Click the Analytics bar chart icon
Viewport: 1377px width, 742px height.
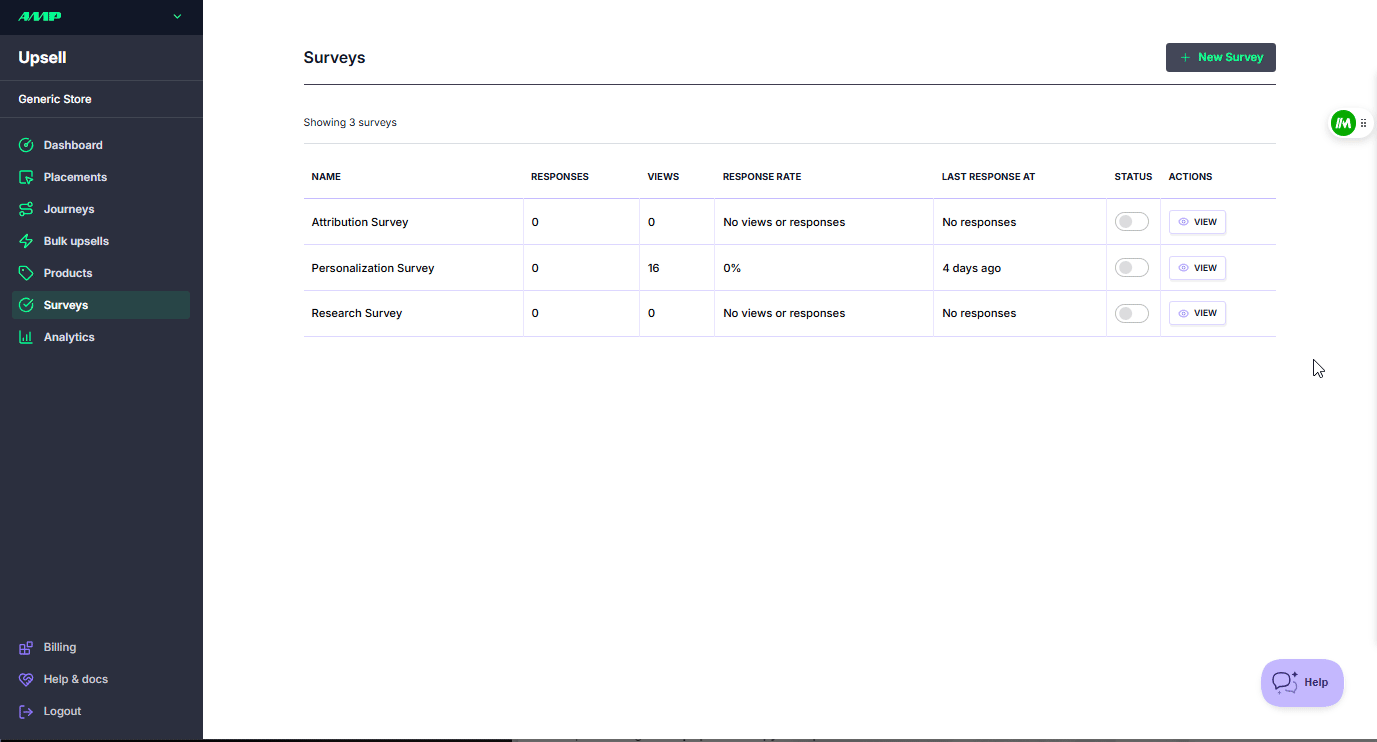click(26, 337)
